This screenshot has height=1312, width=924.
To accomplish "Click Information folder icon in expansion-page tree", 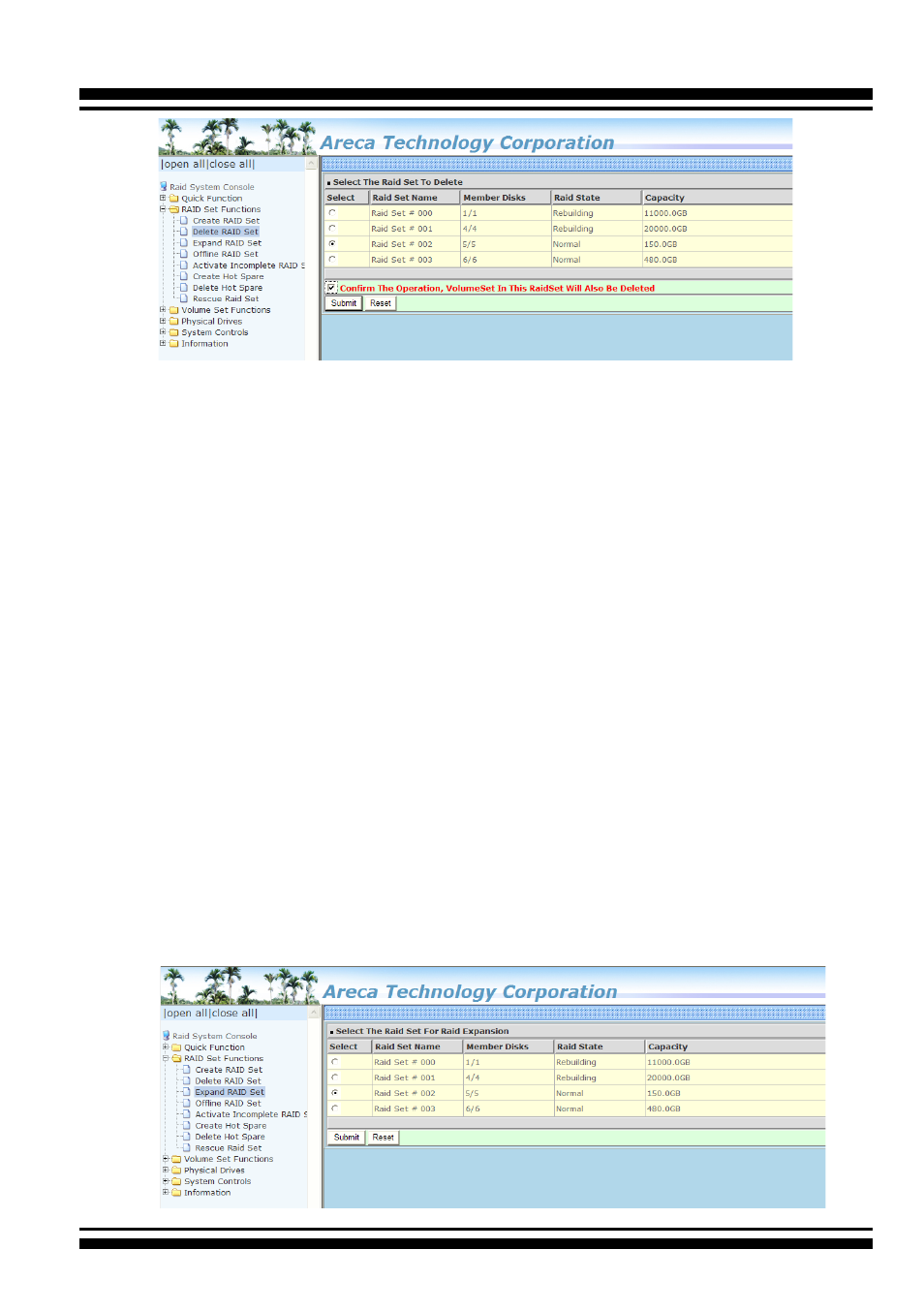I will [177, 1193].
